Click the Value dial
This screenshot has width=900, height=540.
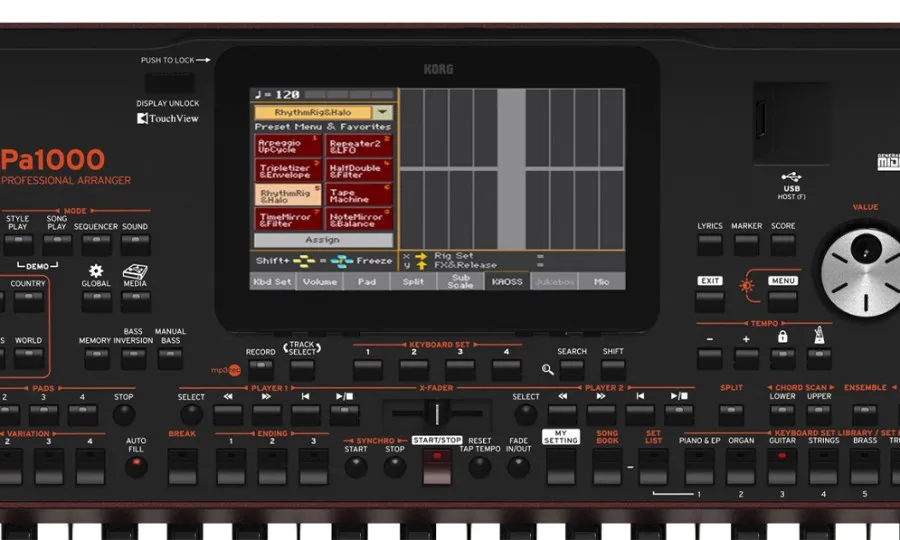[864, 273]
